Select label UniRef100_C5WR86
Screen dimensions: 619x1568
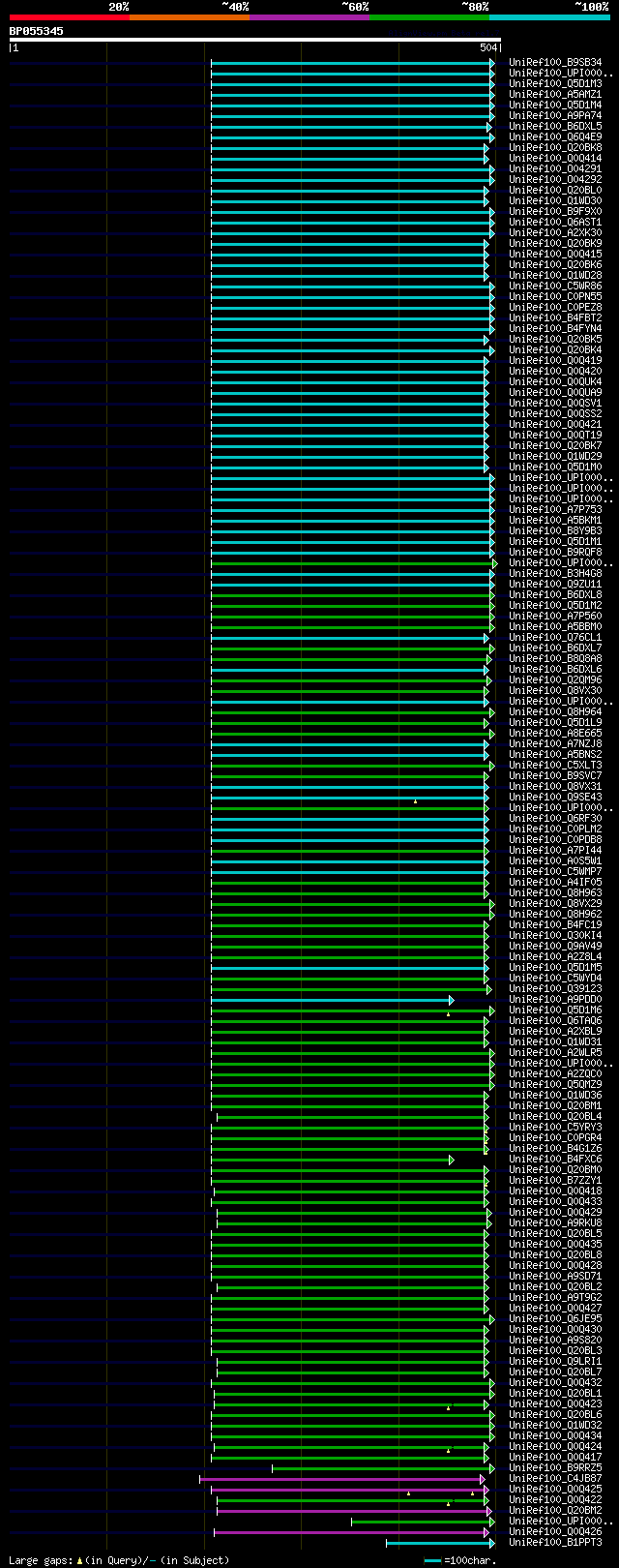(x=555, y=286)
